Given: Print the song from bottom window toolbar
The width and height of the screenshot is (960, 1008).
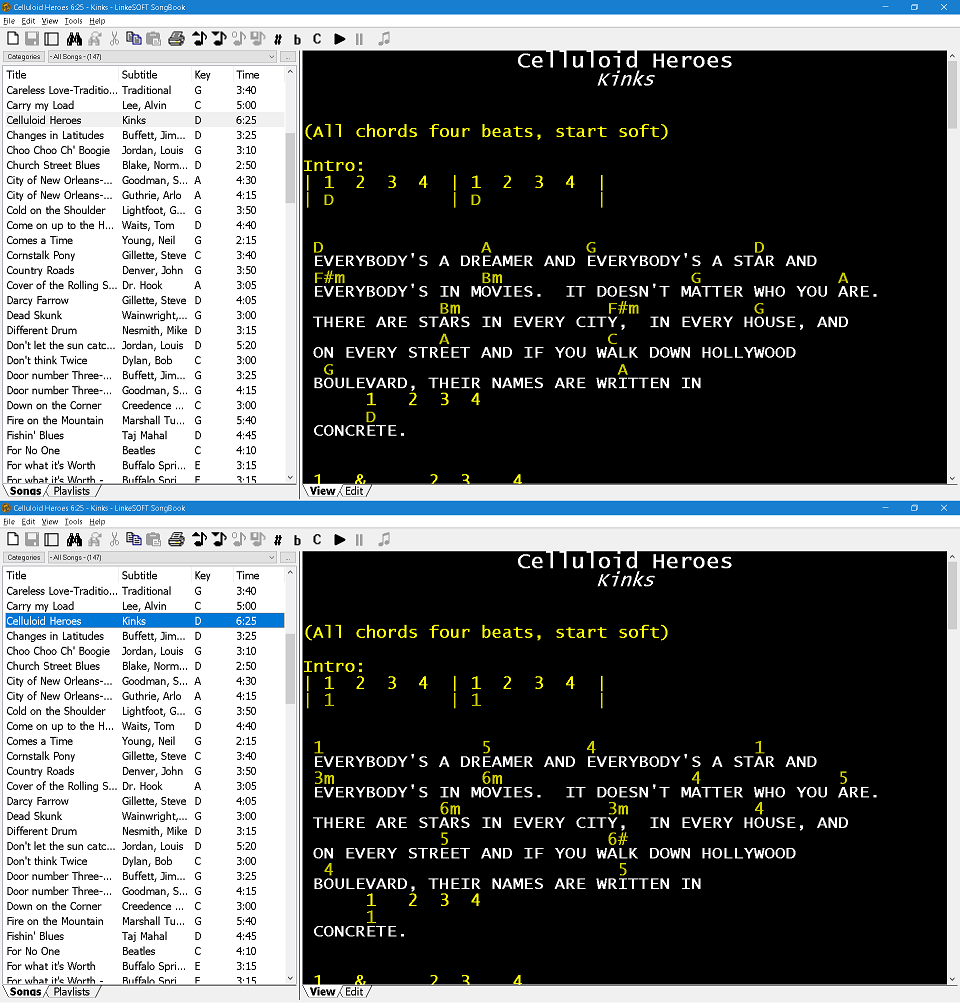Looking at the screenshot, I should (176, 540).
